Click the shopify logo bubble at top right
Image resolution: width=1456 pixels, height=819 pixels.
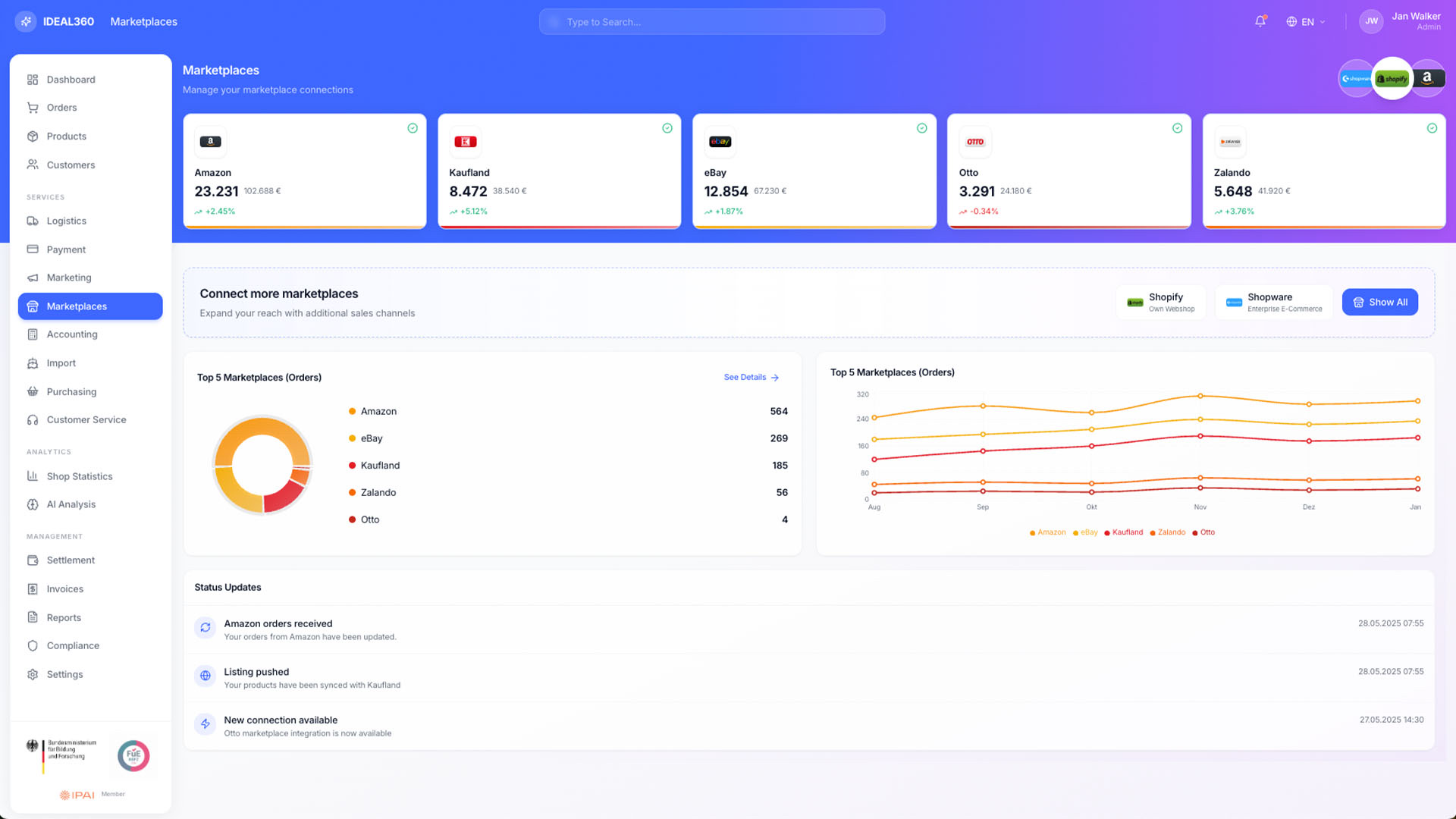1392,78
